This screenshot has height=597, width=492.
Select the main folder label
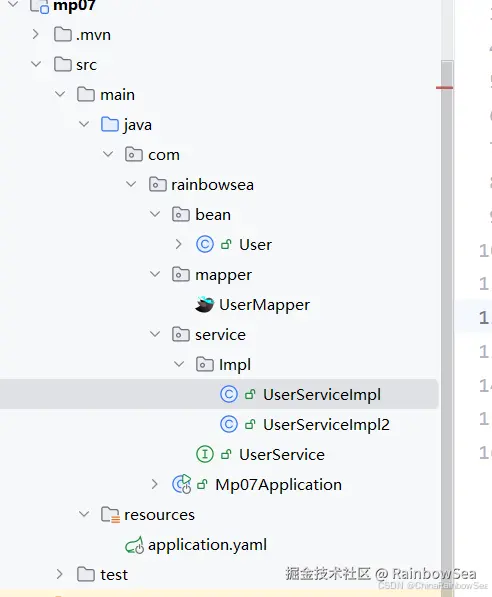tap(117, 94)
